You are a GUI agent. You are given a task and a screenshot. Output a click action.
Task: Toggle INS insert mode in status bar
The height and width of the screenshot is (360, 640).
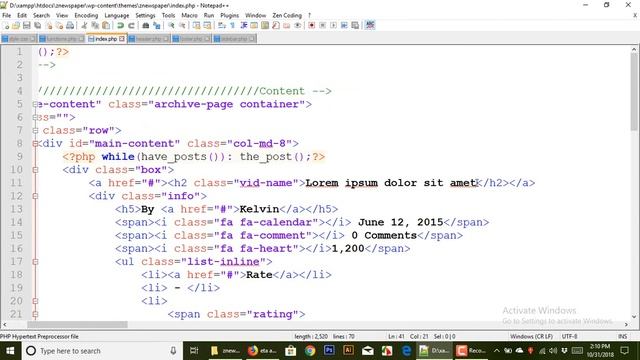click(622, 336)
